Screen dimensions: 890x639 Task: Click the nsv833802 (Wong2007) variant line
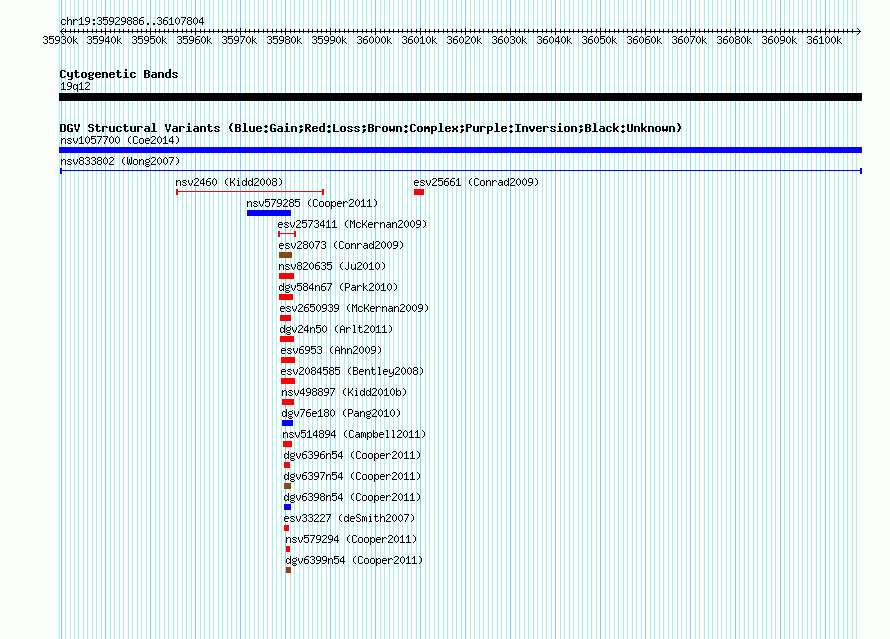(460, 171)
